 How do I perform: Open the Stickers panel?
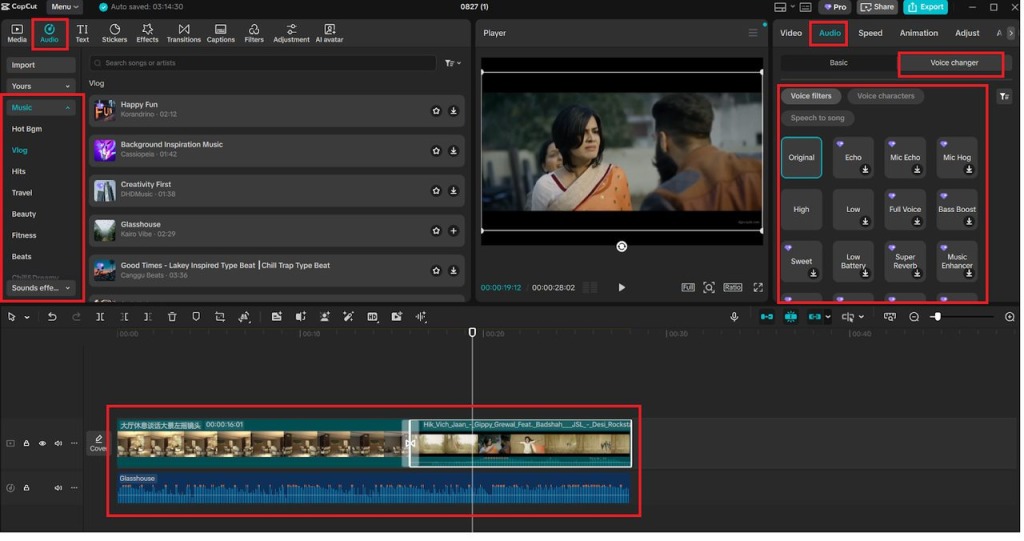114,33
